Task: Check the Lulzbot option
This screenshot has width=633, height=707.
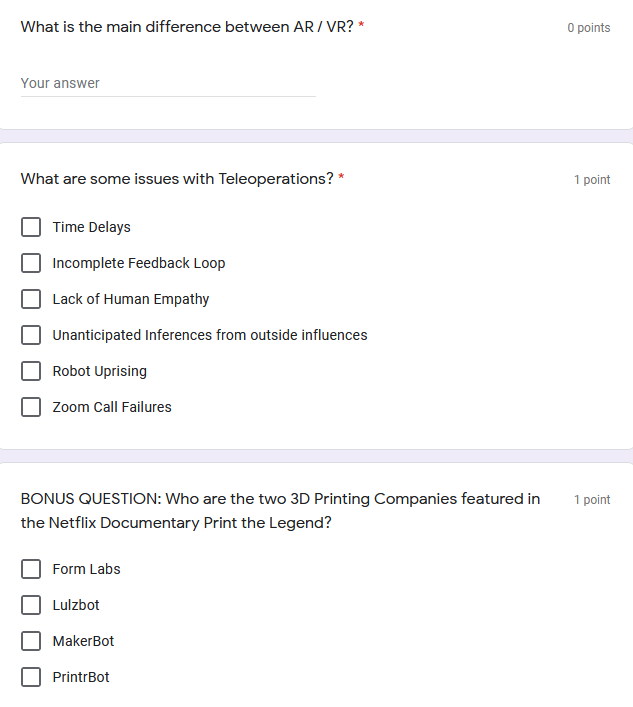Action: (x=32, y=605)
